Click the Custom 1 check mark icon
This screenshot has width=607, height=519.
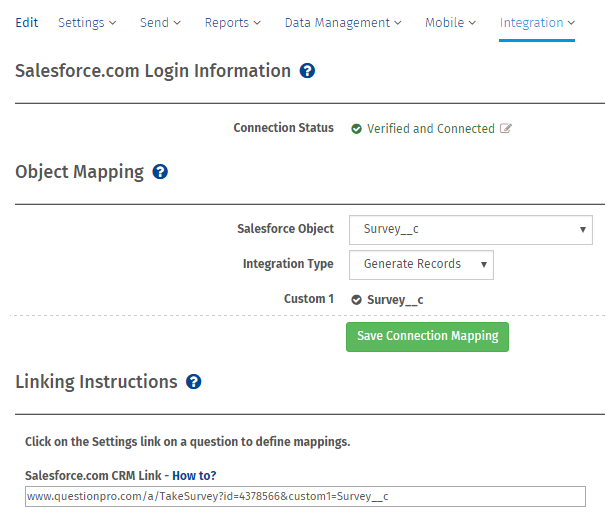coord(356,300)
